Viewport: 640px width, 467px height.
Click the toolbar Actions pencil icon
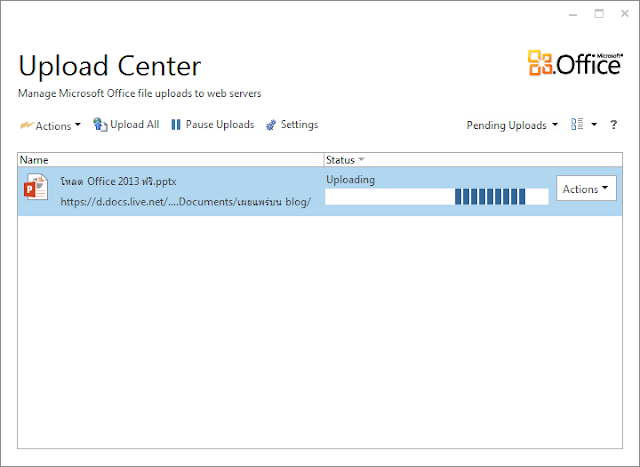27,125
